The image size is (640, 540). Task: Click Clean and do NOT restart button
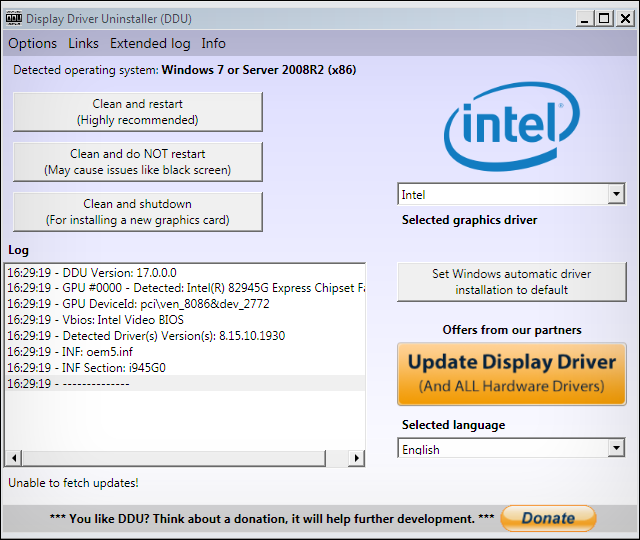138,162
